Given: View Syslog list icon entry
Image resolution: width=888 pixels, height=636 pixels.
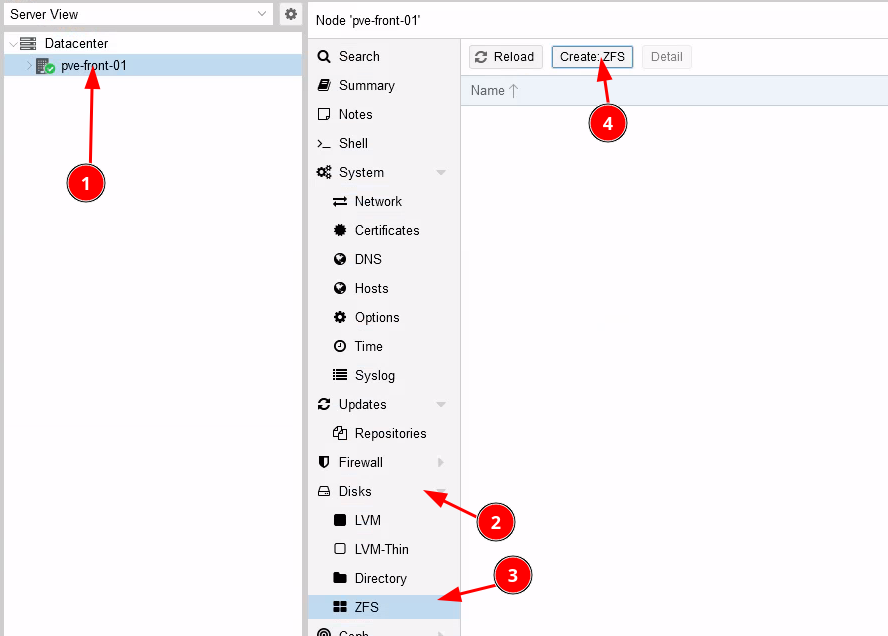Looking at the screenshot, I should tap(340, 375).
